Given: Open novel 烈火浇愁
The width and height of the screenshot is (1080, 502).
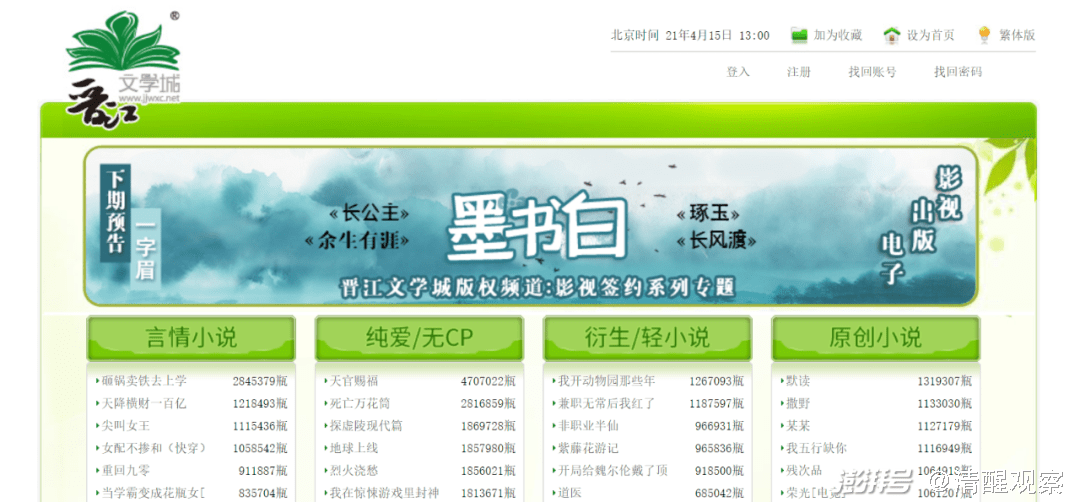Looking at the screenshot, I should (354, 471).
